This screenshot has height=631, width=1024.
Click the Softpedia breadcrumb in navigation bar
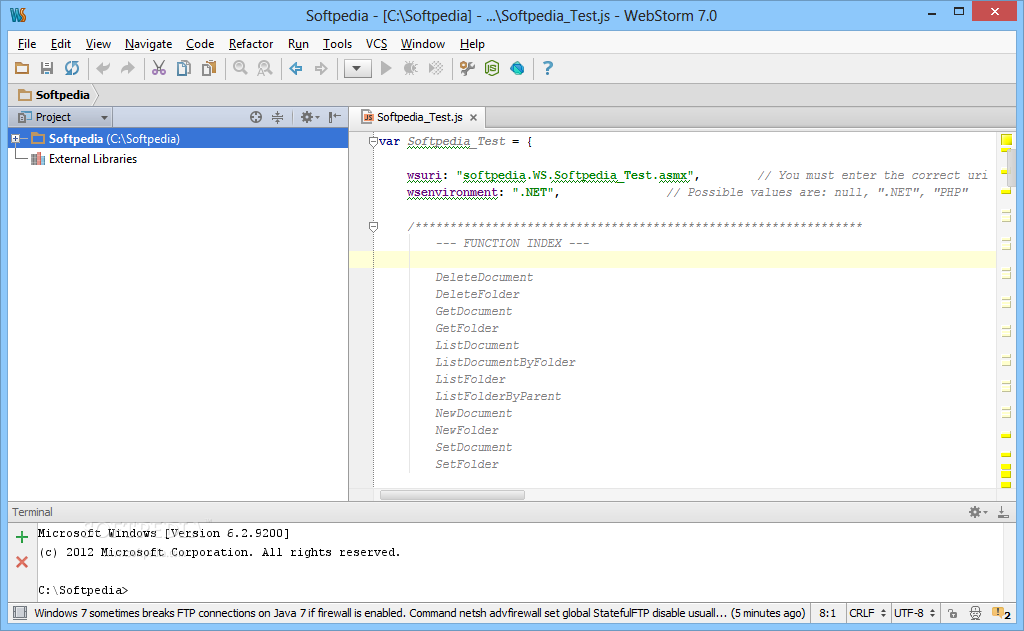point(54,95)
